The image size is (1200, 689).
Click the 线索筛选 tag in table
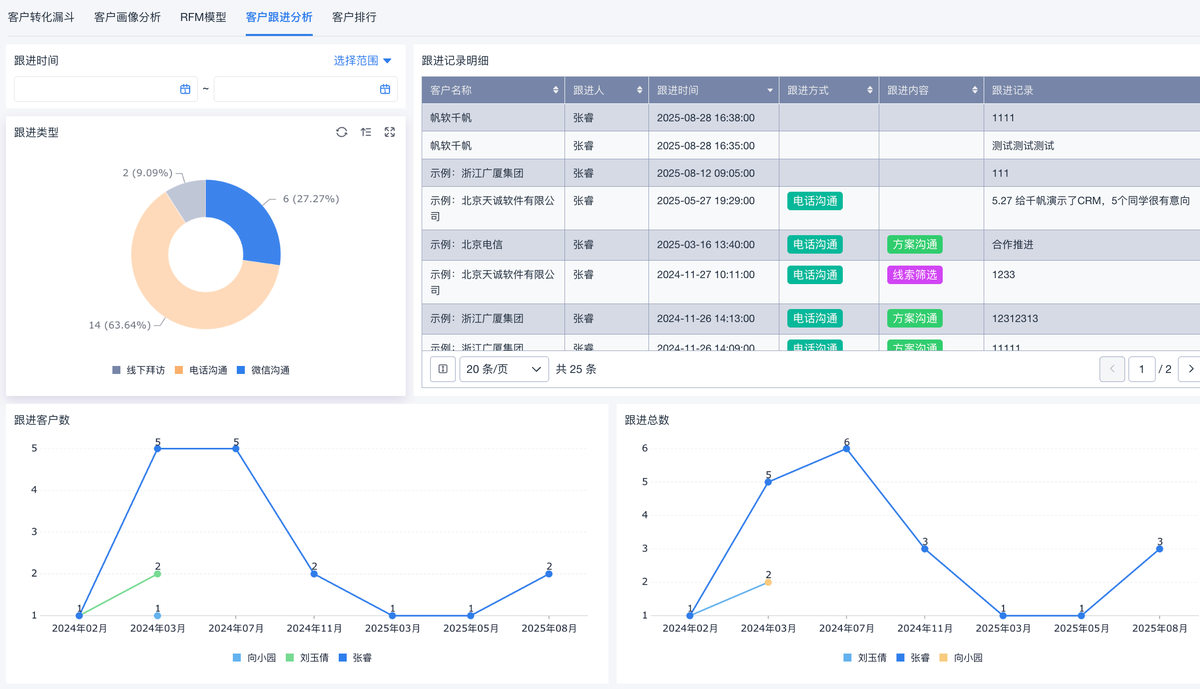click(914, 274)
